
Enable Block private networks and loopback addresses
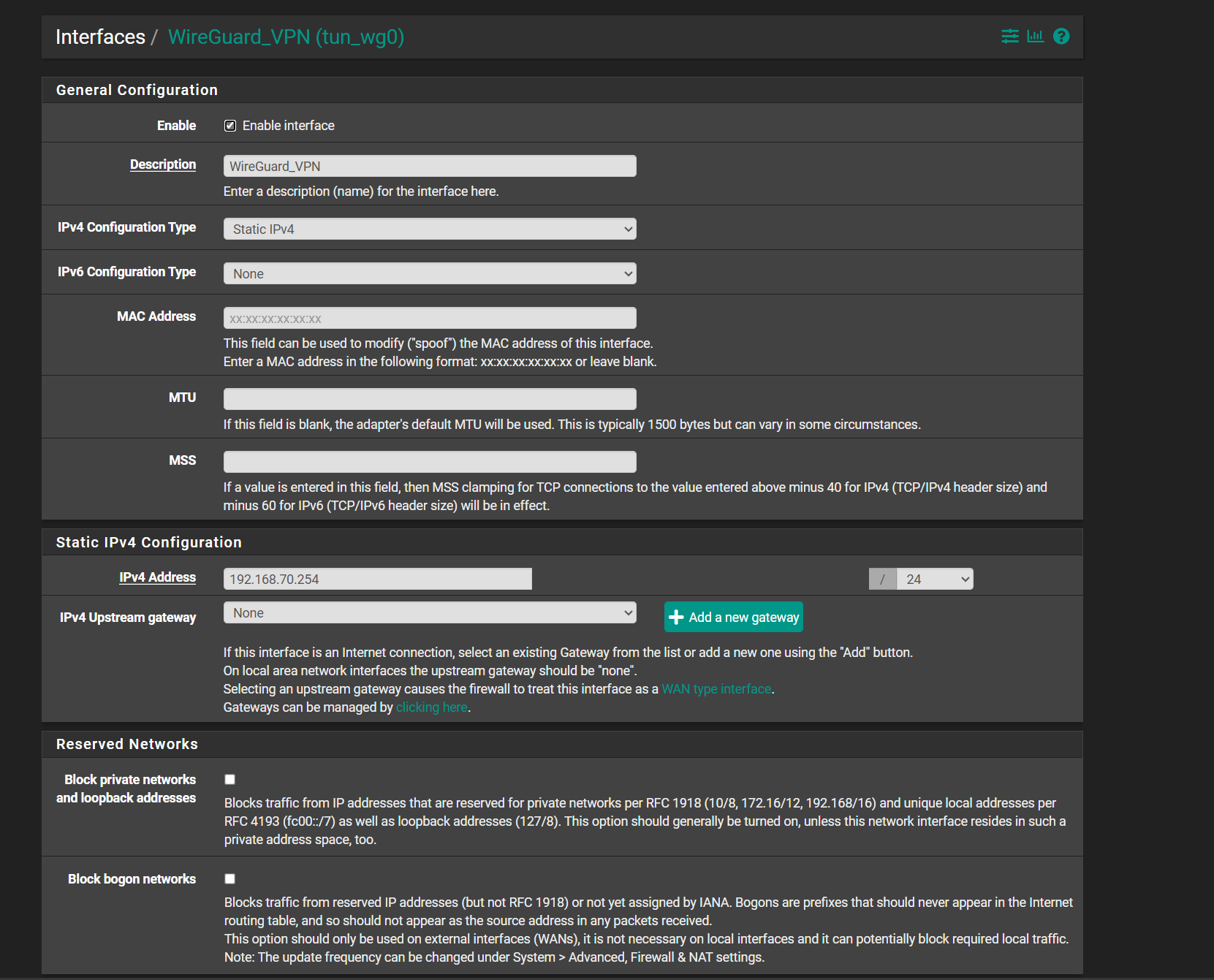click(x=230, y=780)
